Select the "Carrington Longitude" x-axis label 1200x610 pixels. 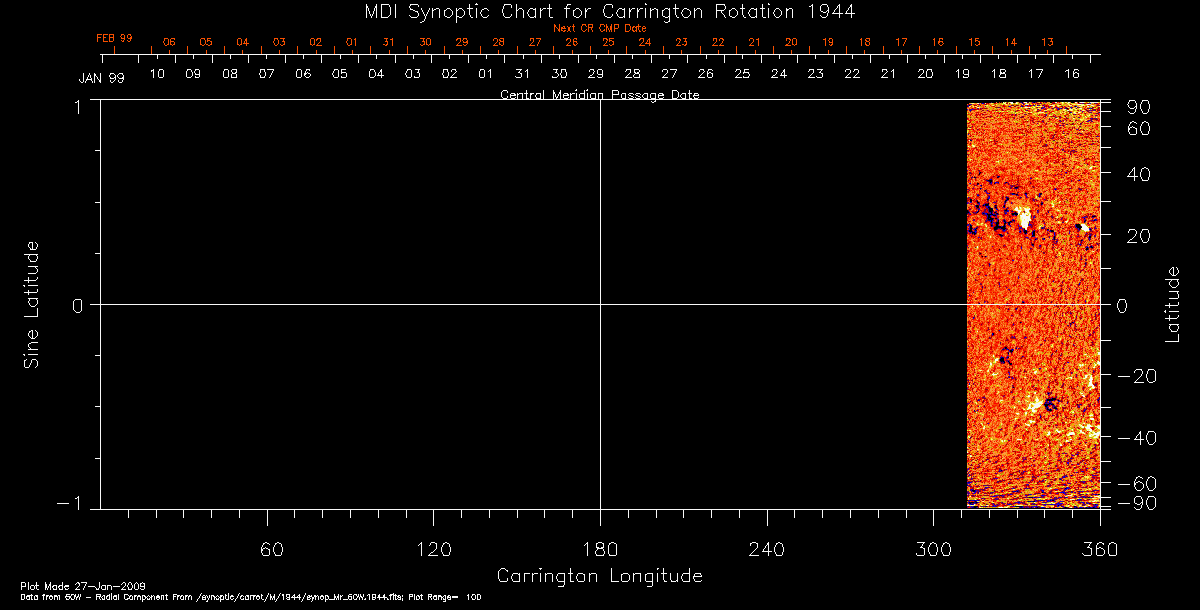coord(599,576)
